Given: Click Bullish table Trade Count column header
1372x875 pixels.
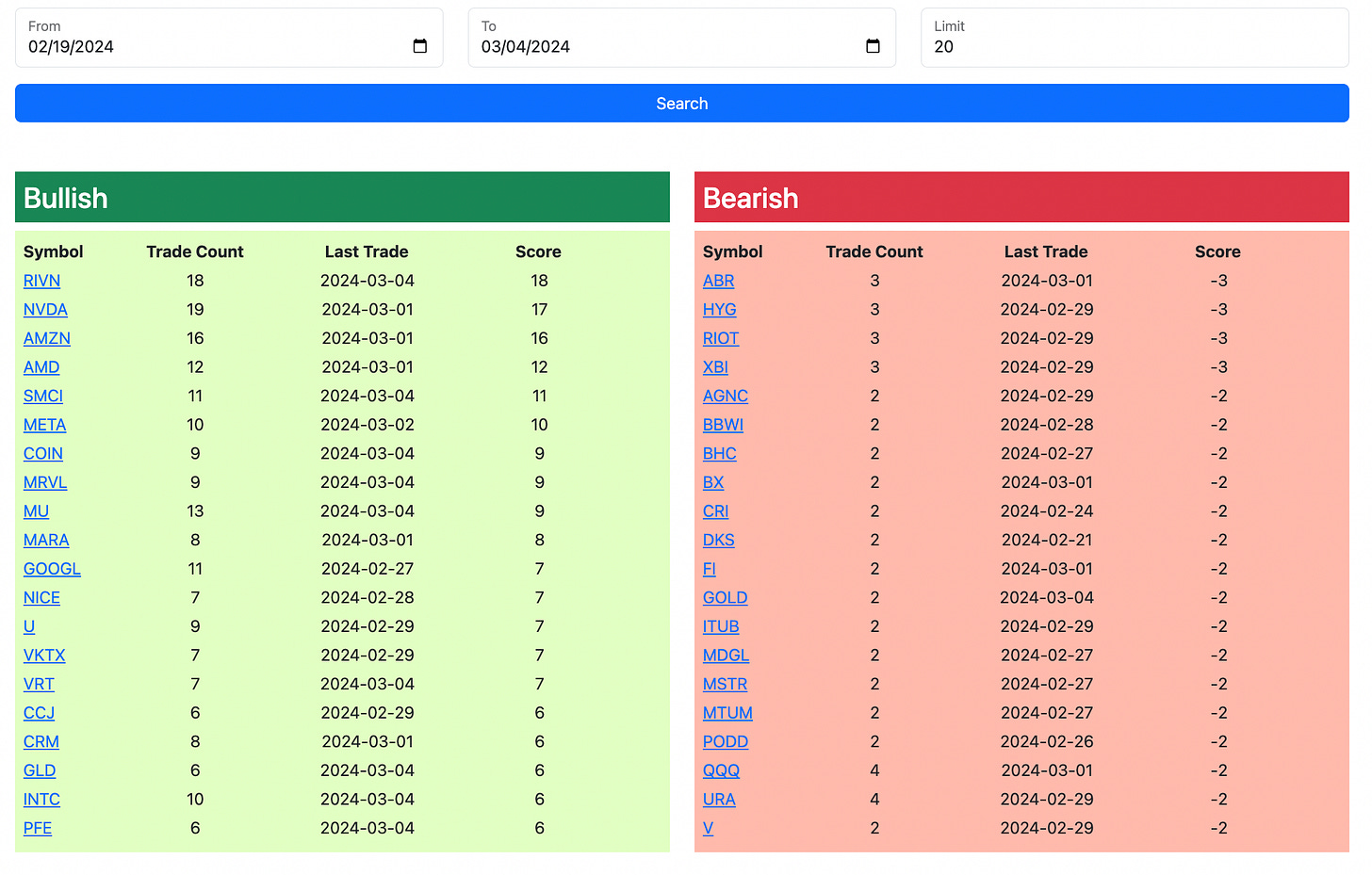Looking at the screenshot, I should [195, 251].
